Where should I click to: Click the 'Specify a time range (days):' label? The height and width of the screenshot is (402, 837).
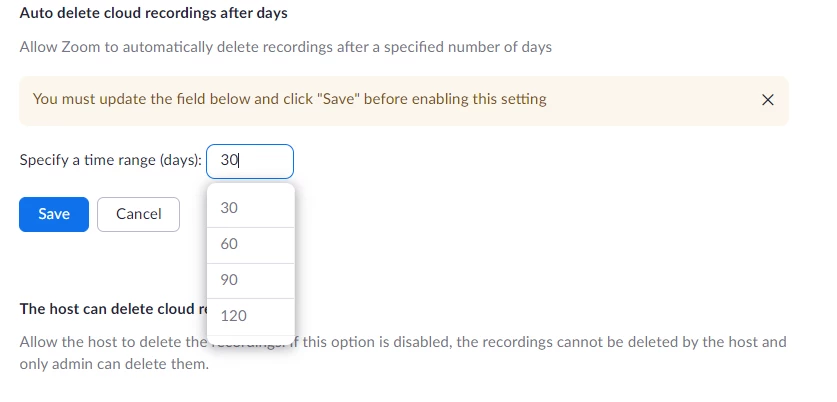(x=111, y=161)
